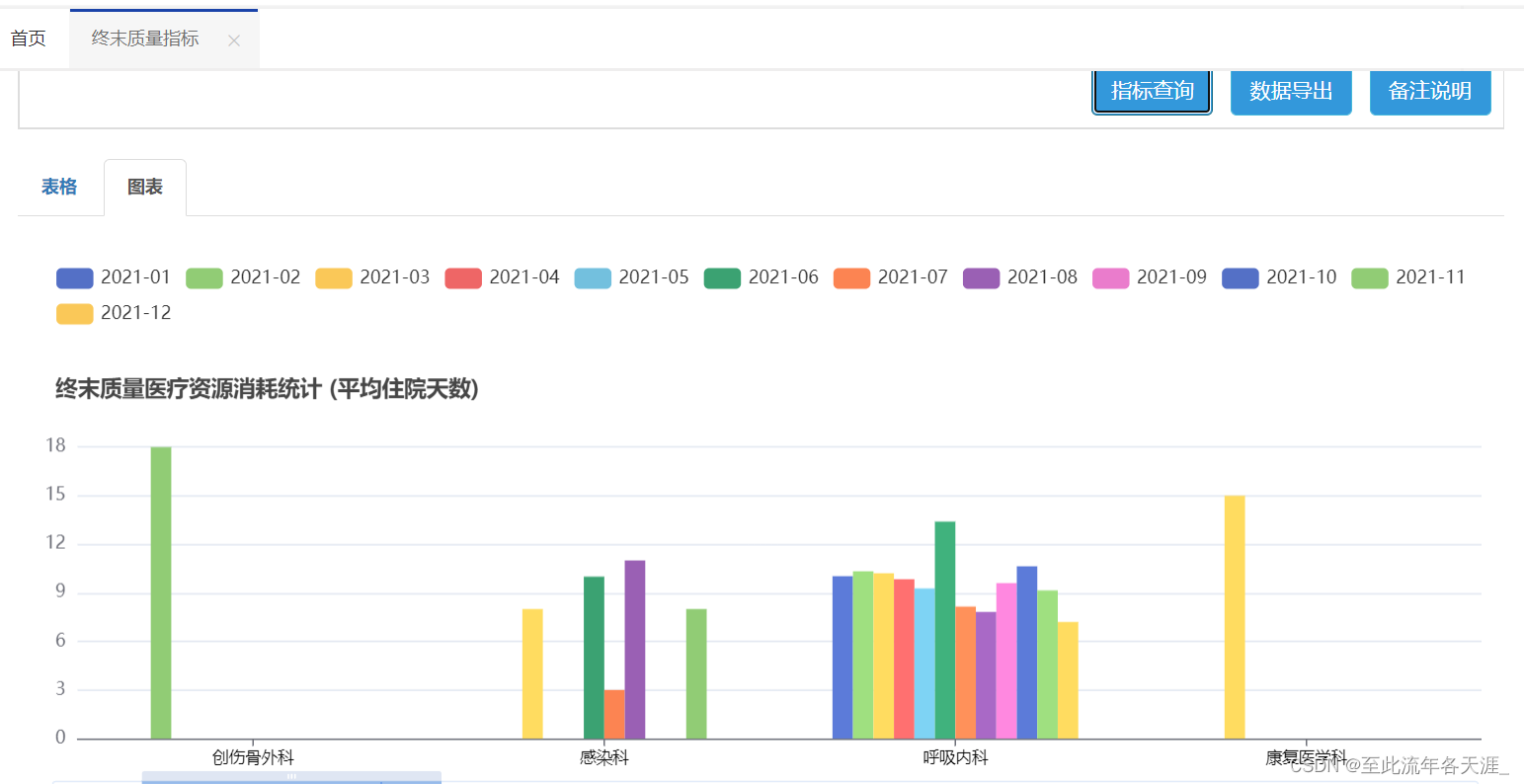Toggle the 2021-12 legend series
Viewport: 1524px width, 784px height.
114,313
